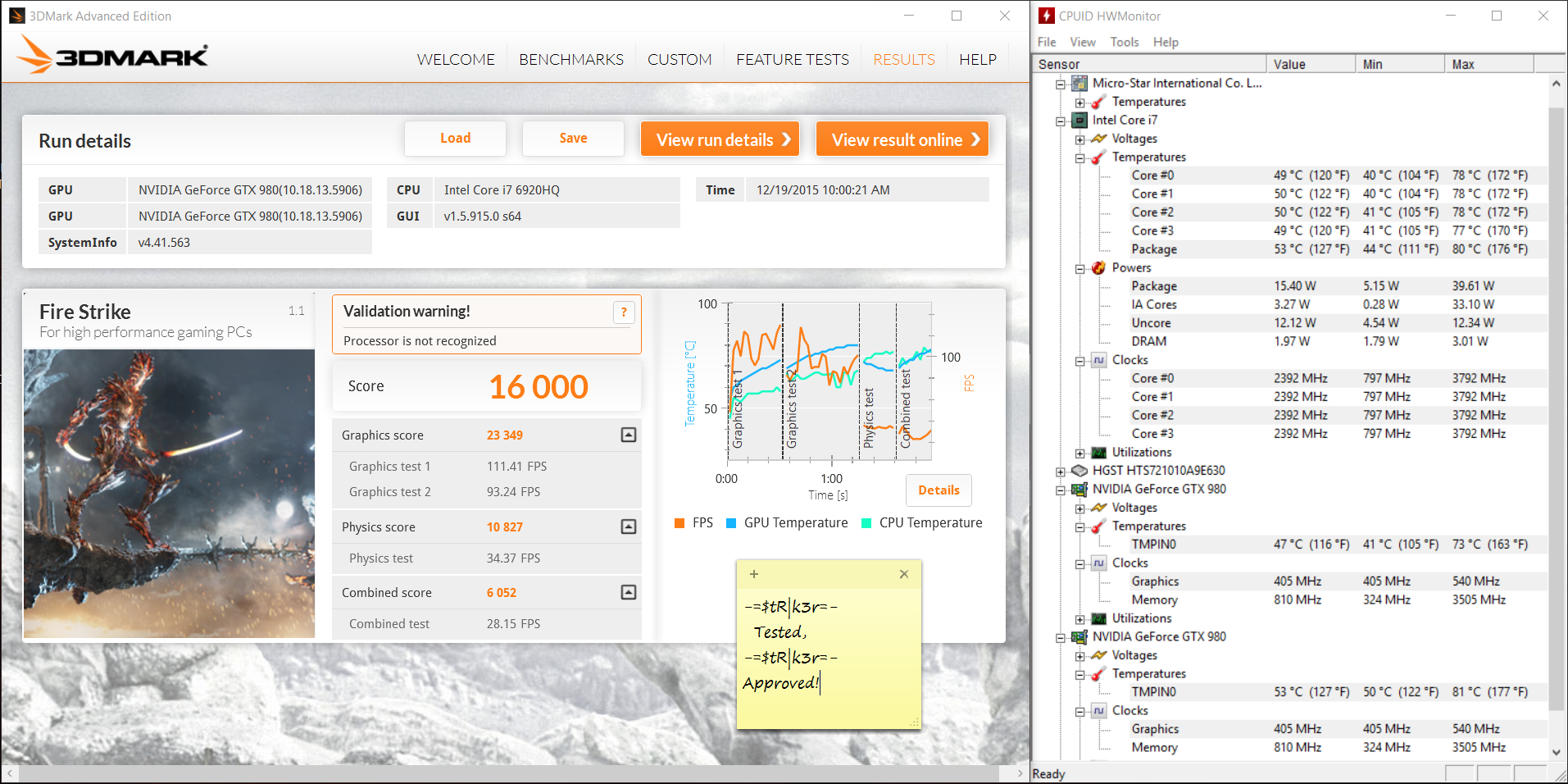Click HWMonitor scrollbar down arrow
Screen dimensions: 1568x784
[x=1557, y=752]
